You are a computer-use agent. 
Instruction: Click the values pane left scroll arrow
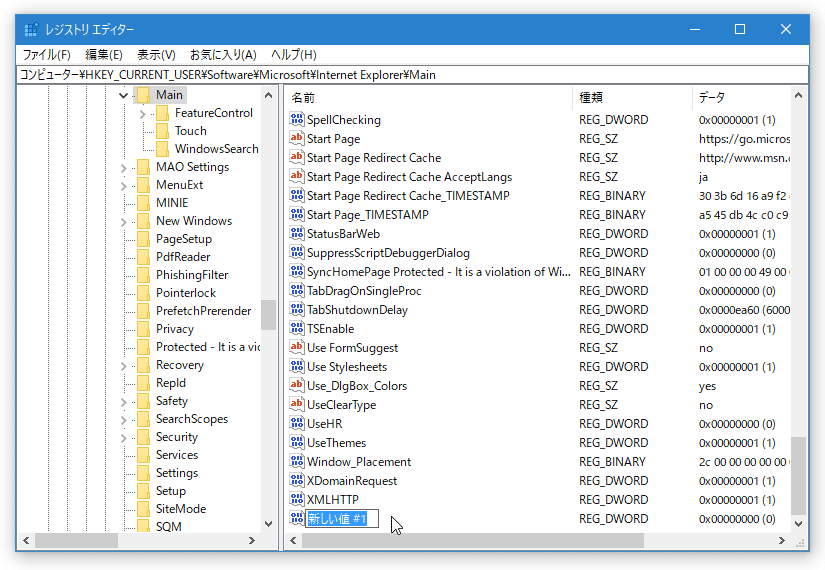pos(293,540)
